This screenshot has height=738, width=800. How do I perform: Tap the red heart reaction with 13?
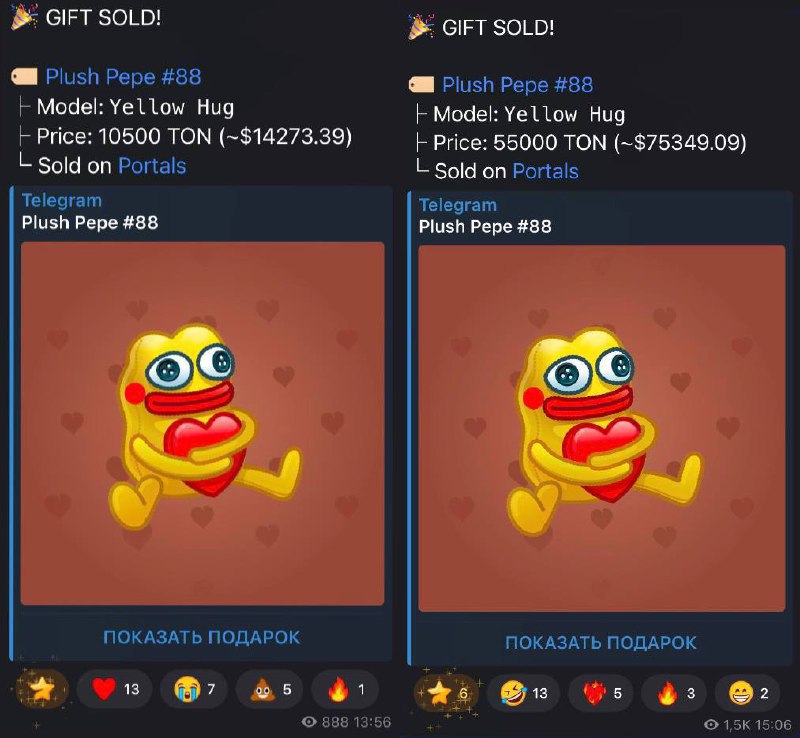point(115,690)
